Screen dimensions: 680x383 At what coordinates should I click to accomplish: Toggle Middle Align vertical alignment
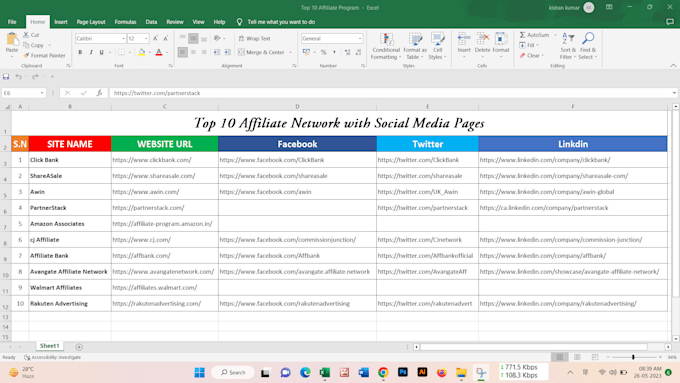point(193,39)
